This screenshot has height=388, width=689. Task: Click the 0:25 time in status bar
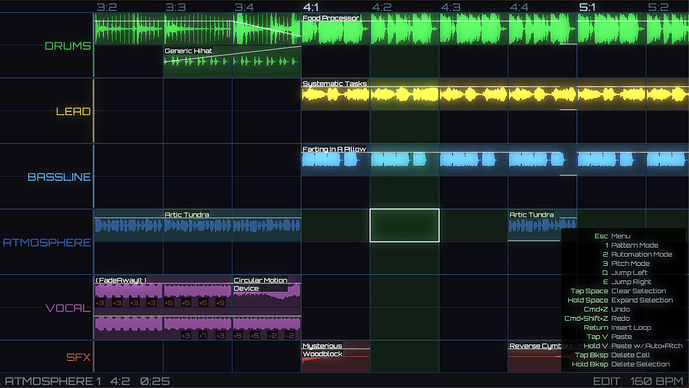[155, 381]
